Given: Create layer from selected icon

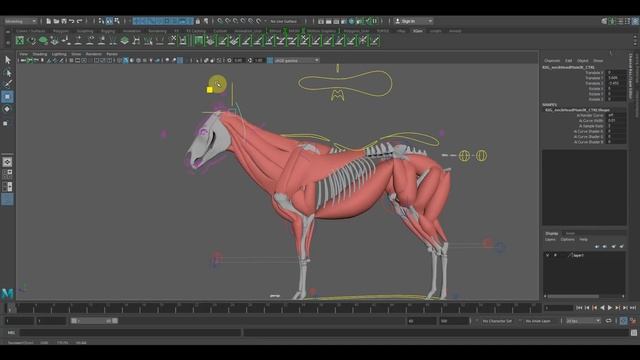Looking at the screenshot, I should [622, 246].
